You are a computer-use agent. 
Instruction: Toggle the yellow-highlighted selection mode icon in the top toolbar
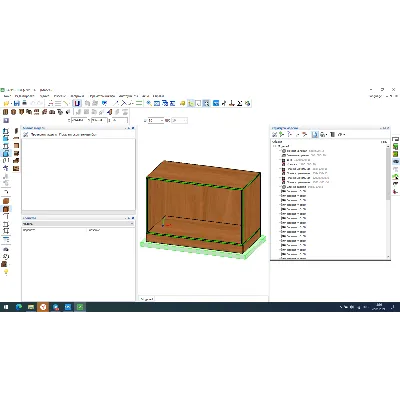(191, 103)
